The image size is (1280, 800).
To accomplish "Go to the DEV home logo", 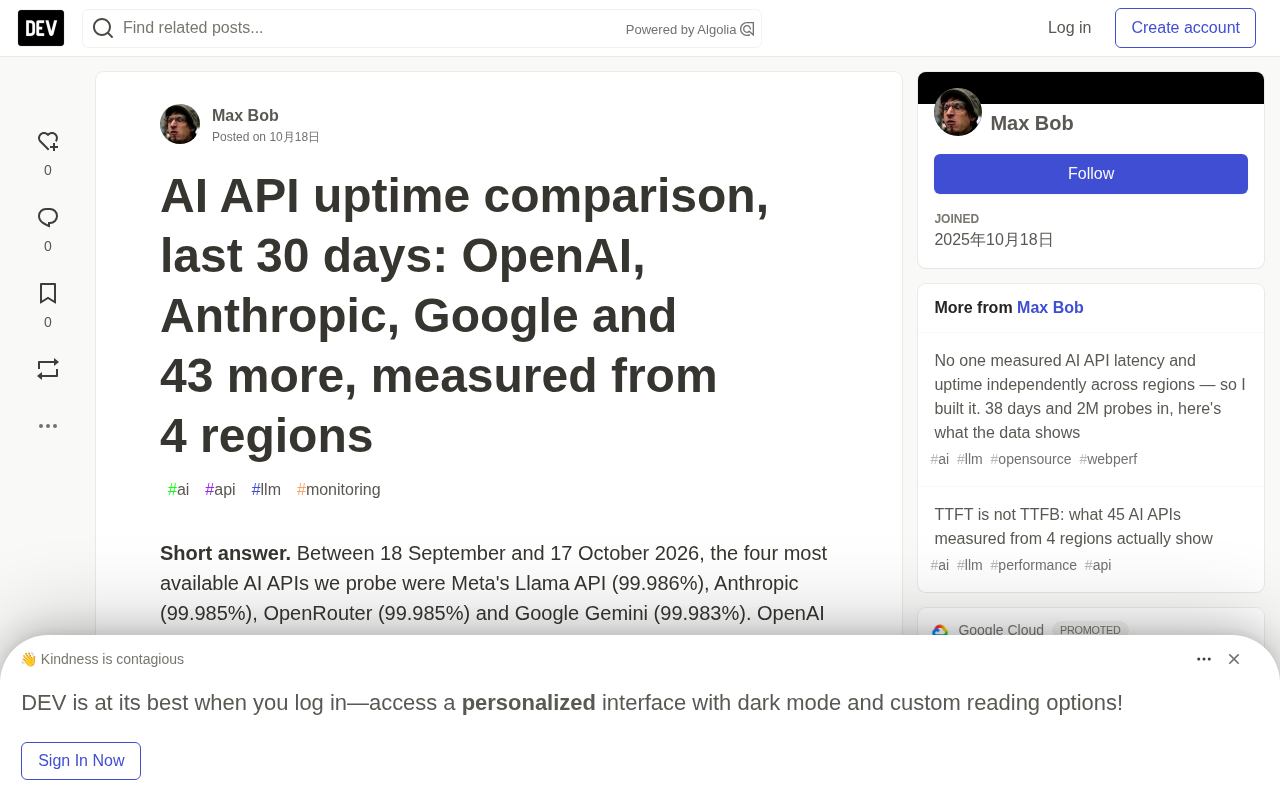I will pos(41,28).
